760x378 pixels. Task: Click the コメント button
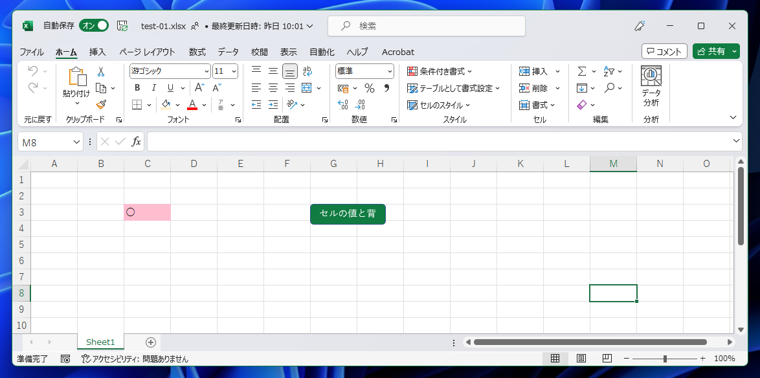664,51
